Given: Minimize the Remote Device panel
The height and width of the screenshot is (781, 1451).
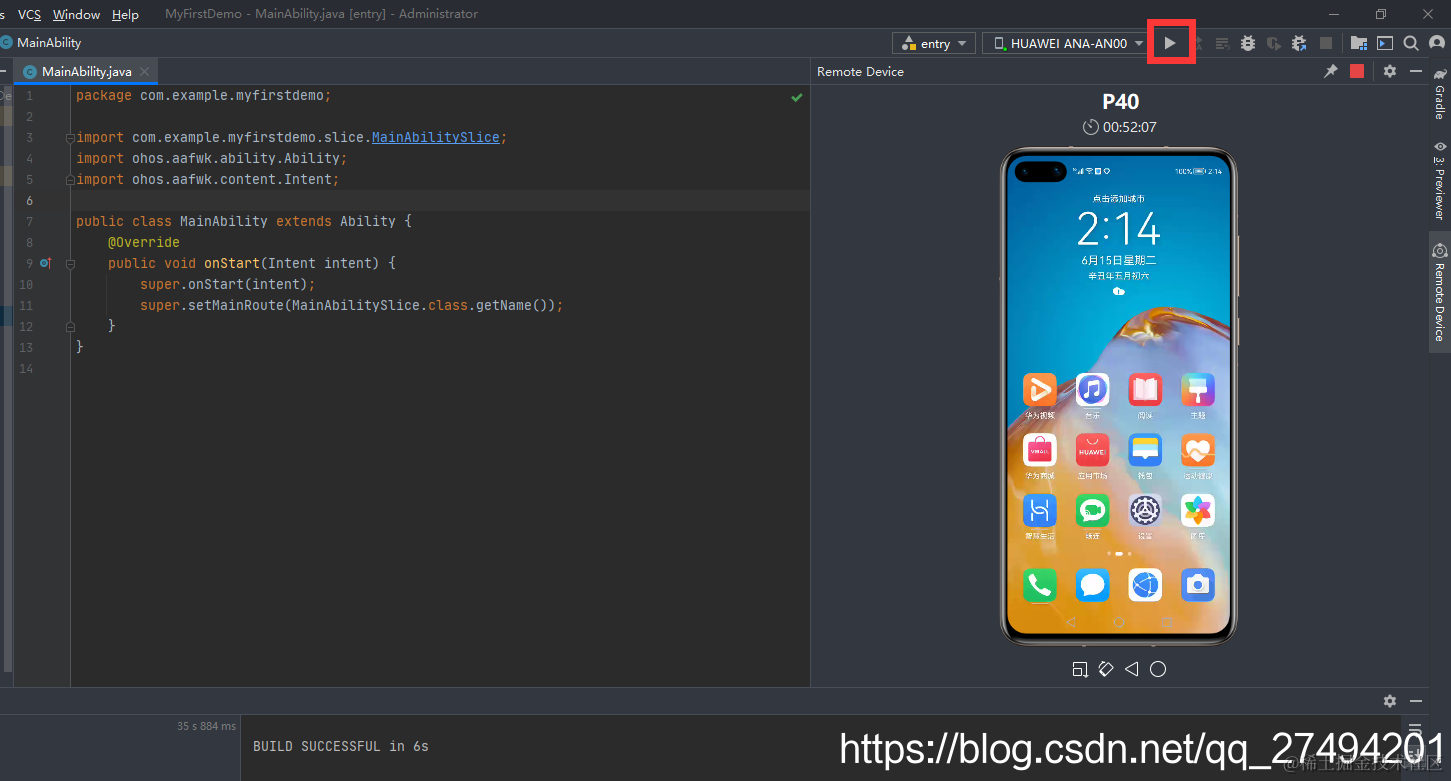Looking at the screenshot, I should click(1415, 71).
